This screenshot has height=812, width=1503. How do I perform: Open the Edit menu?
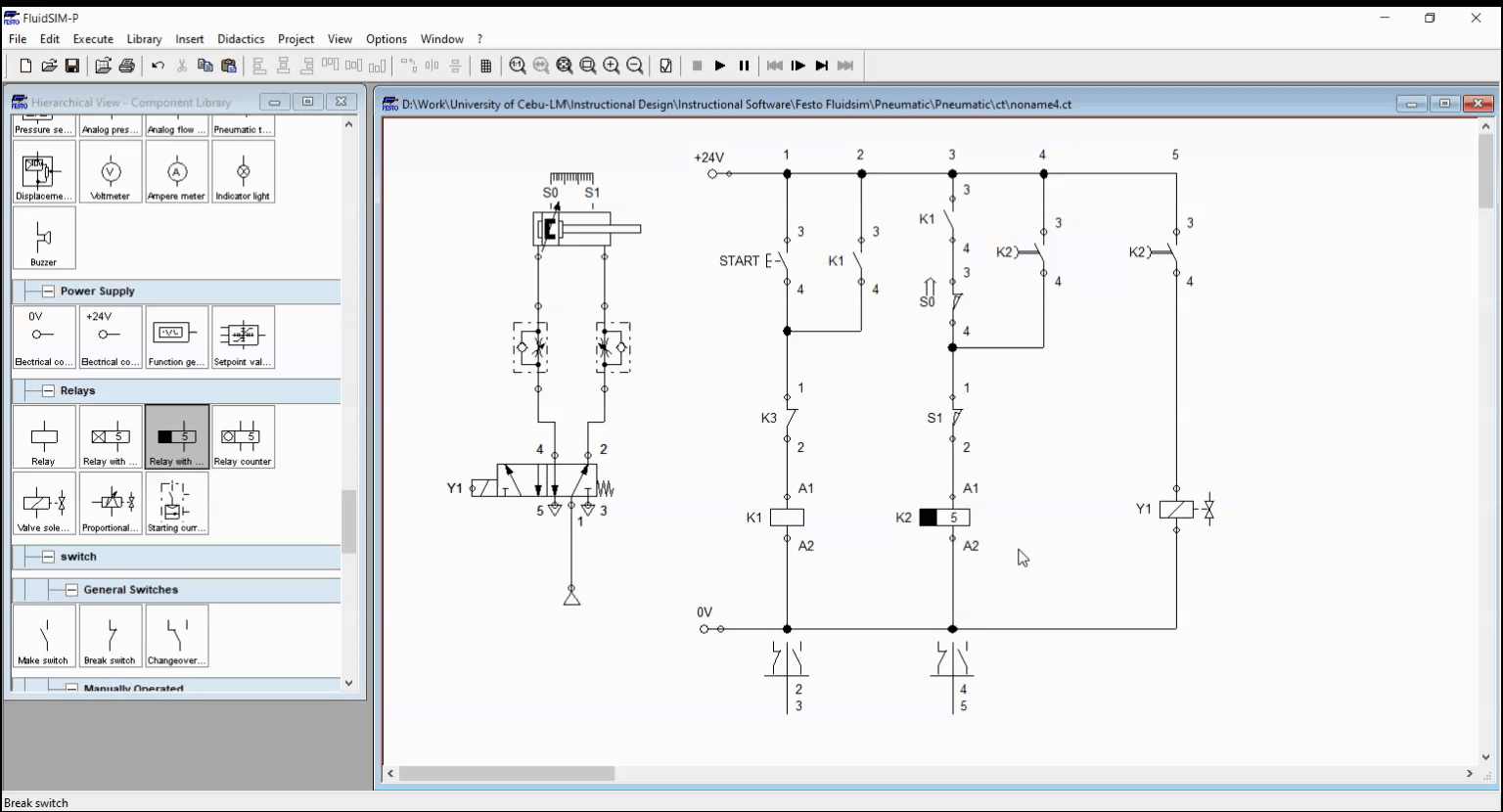50,39
